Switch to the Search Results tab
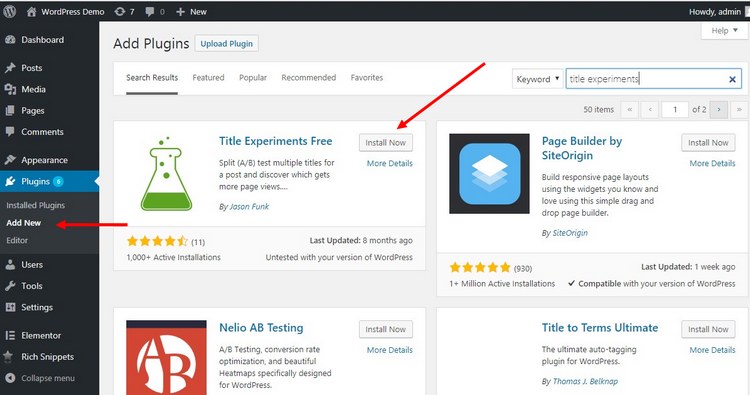The width and height of the screenshot is (750, 395). click(152, 77)
